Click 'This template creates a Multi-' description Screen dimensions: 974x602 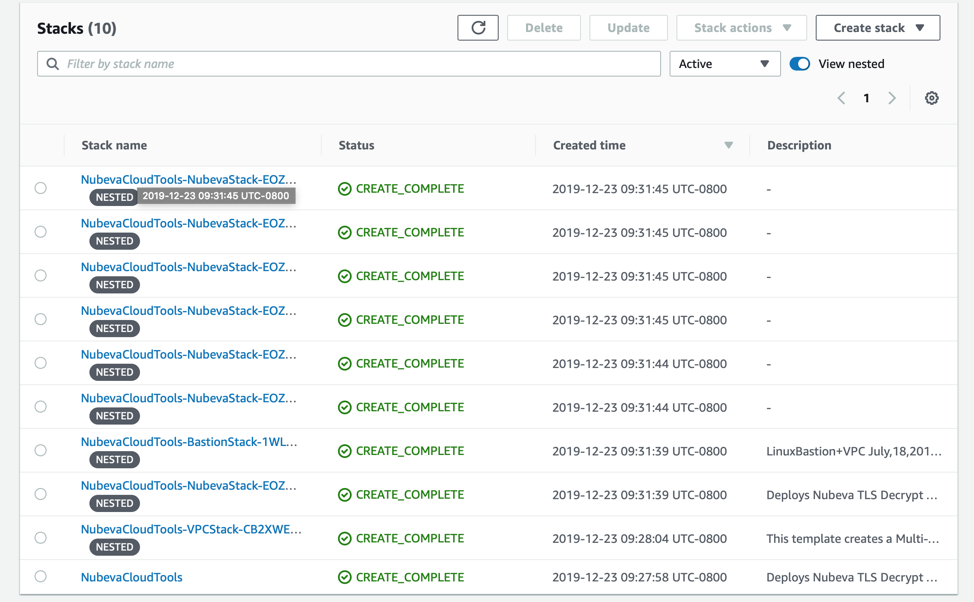point(852,539)
